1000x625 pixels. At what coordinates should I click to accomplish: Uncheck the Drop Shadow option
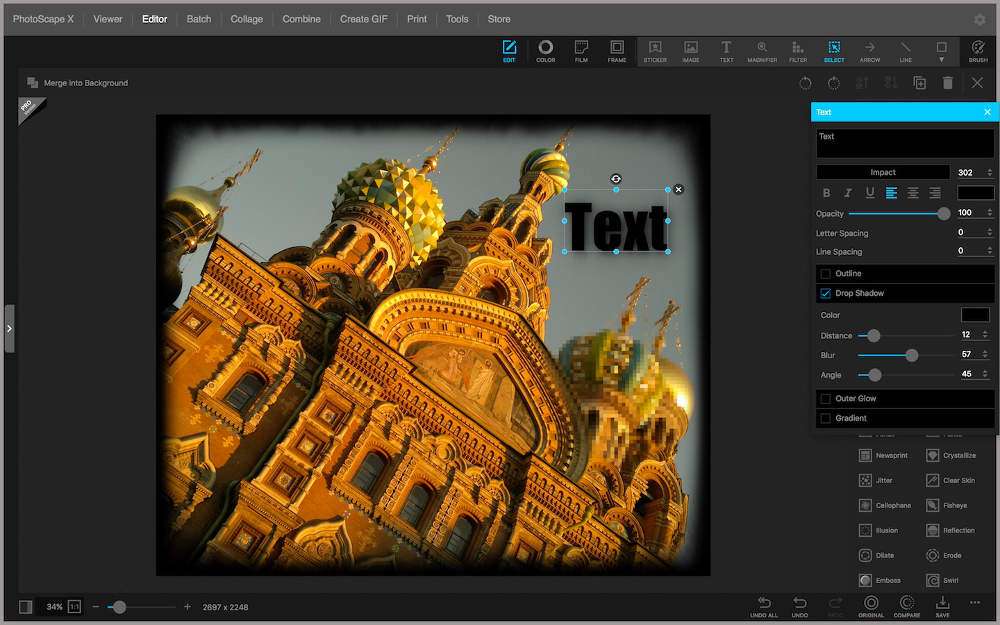pos(826,294)
